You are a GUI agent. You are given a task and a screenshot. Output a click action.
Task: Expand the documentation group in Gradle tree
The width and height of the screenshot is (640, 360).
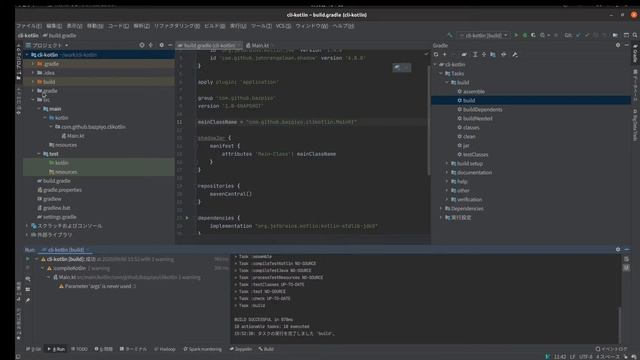[447, 172]
